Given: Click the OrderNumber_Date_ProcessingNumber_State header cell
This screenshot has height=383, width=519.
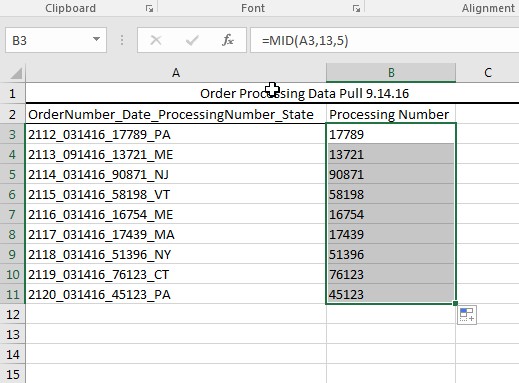Looking at the screenshot, I should (x=176, y=114).
